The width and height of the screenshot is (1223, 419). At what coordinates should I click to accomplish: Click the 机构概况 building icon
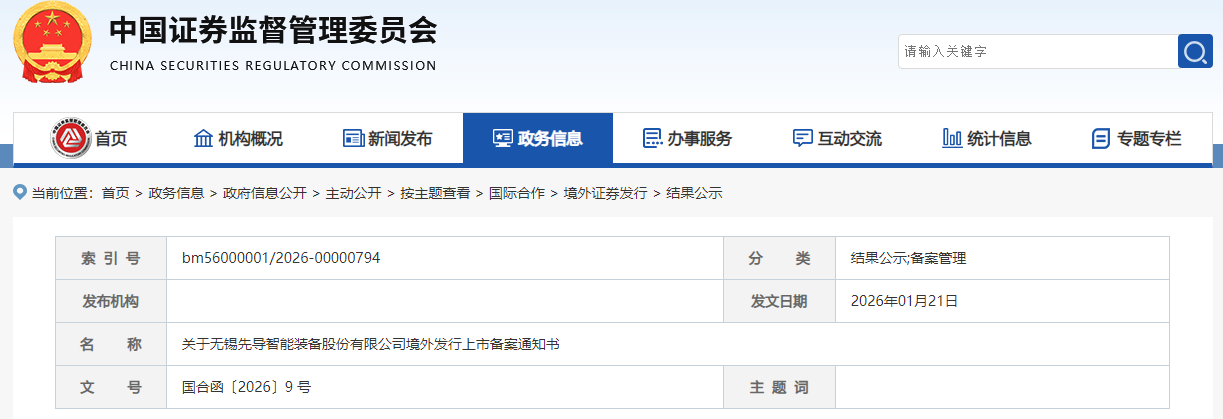203,138
